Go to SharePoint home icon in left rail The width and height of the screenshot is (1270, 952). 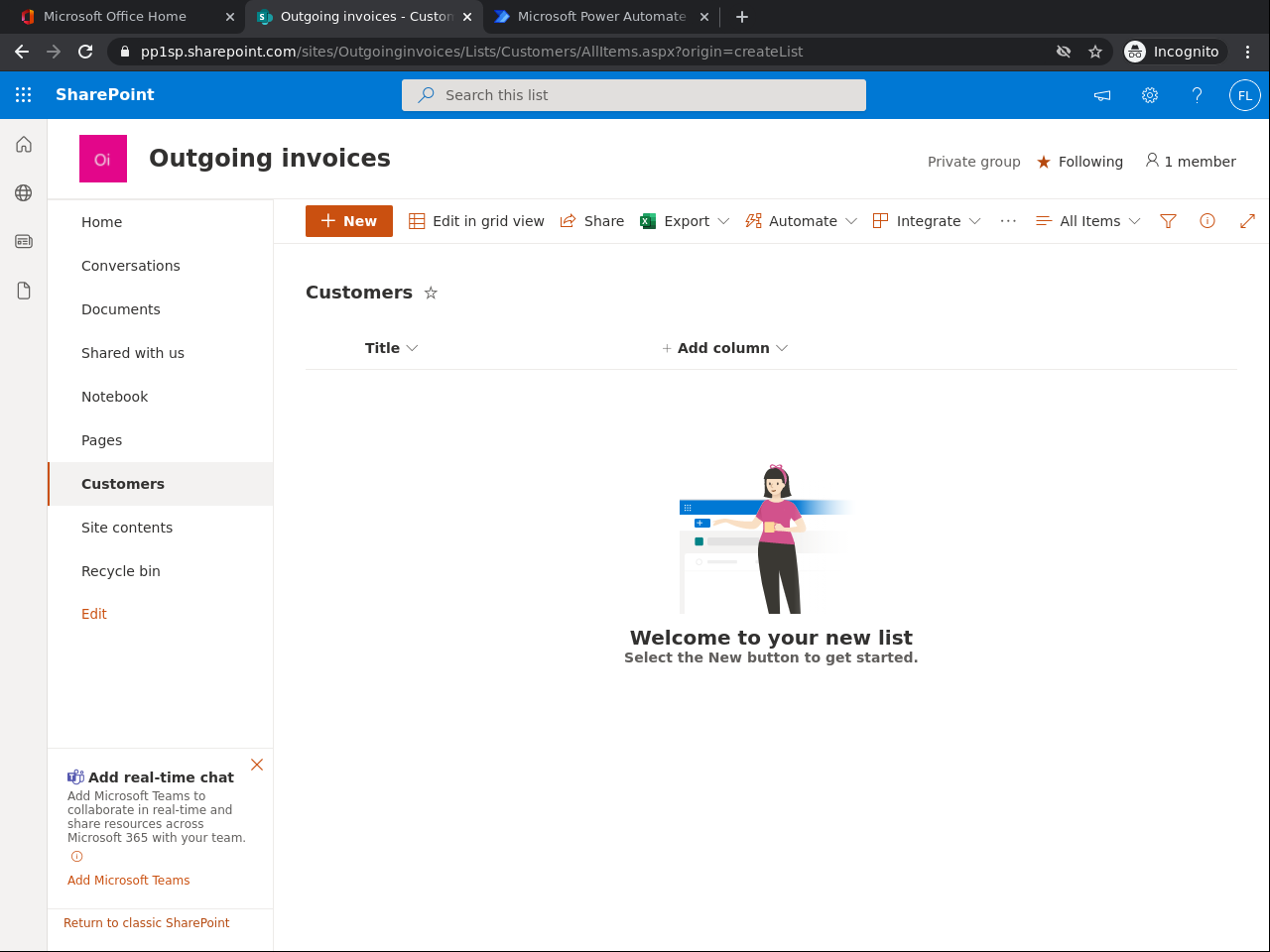click(x=24, y=145)
